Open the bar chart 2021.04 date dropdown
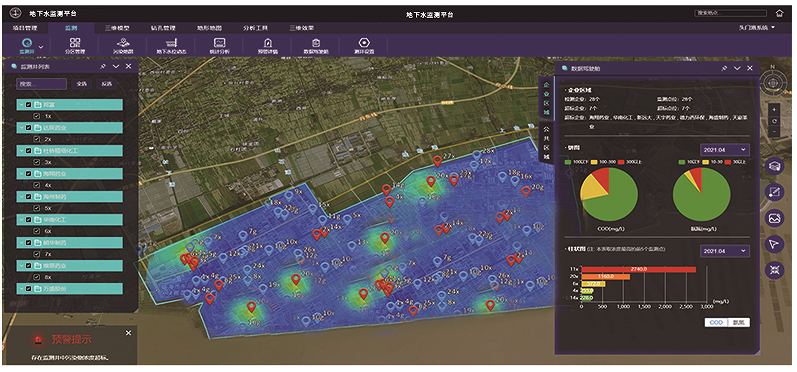This screenshot has height=372, width=797. (724, 251)
